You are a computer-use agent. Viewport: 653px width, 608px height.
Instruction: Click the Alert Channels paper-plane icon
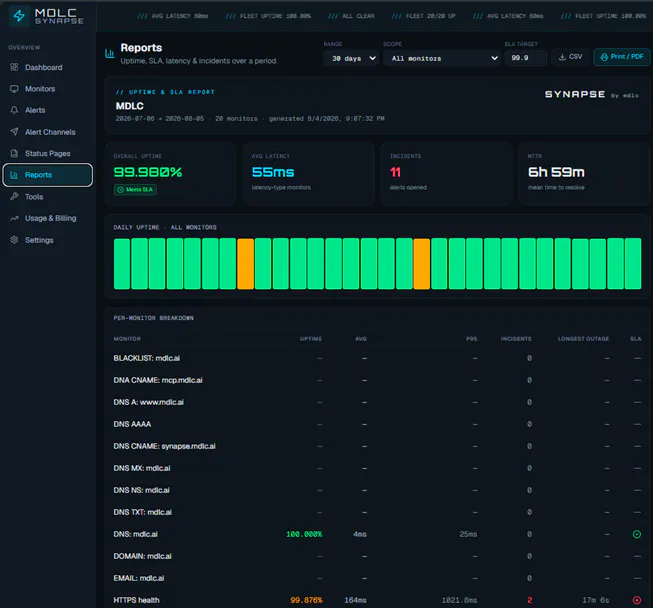click(x=14, y=132)
